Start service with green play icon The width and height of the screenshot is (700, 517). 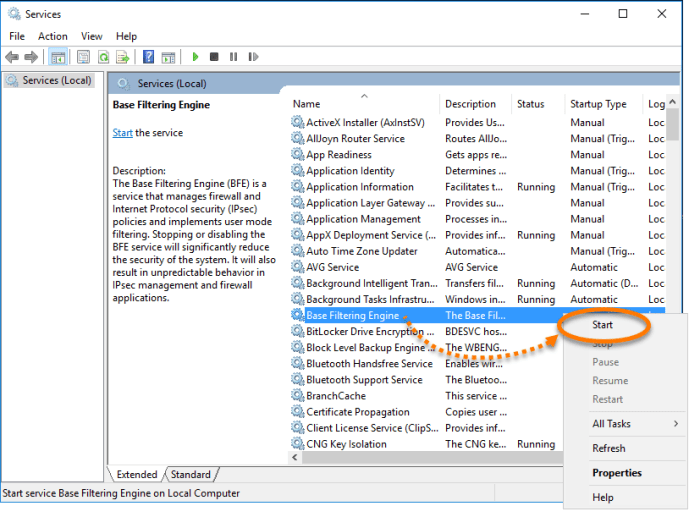pos(195,57)
